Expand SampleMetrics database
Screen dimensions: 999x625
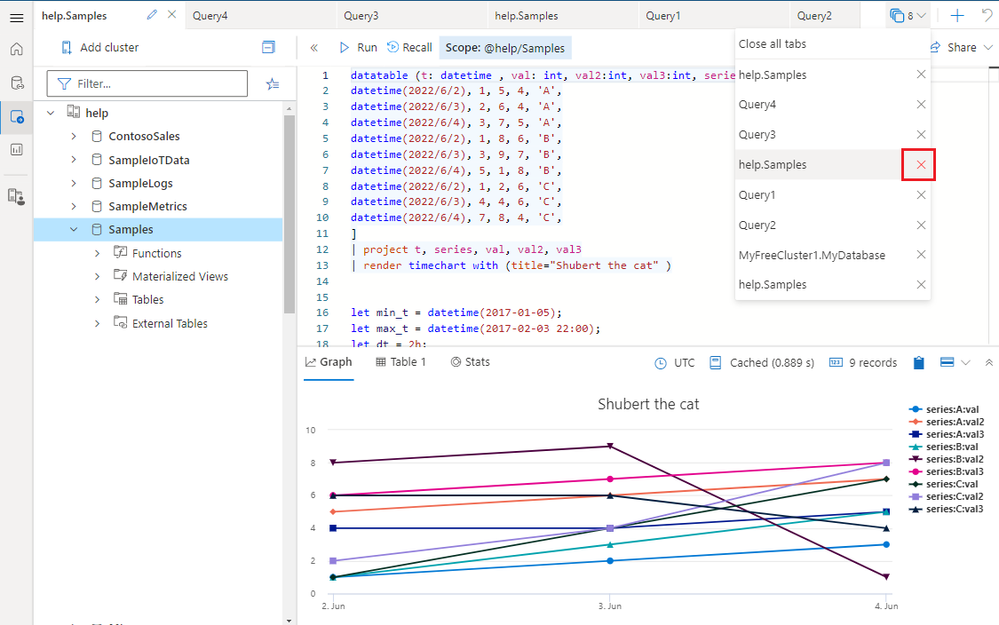coord(74,206)
